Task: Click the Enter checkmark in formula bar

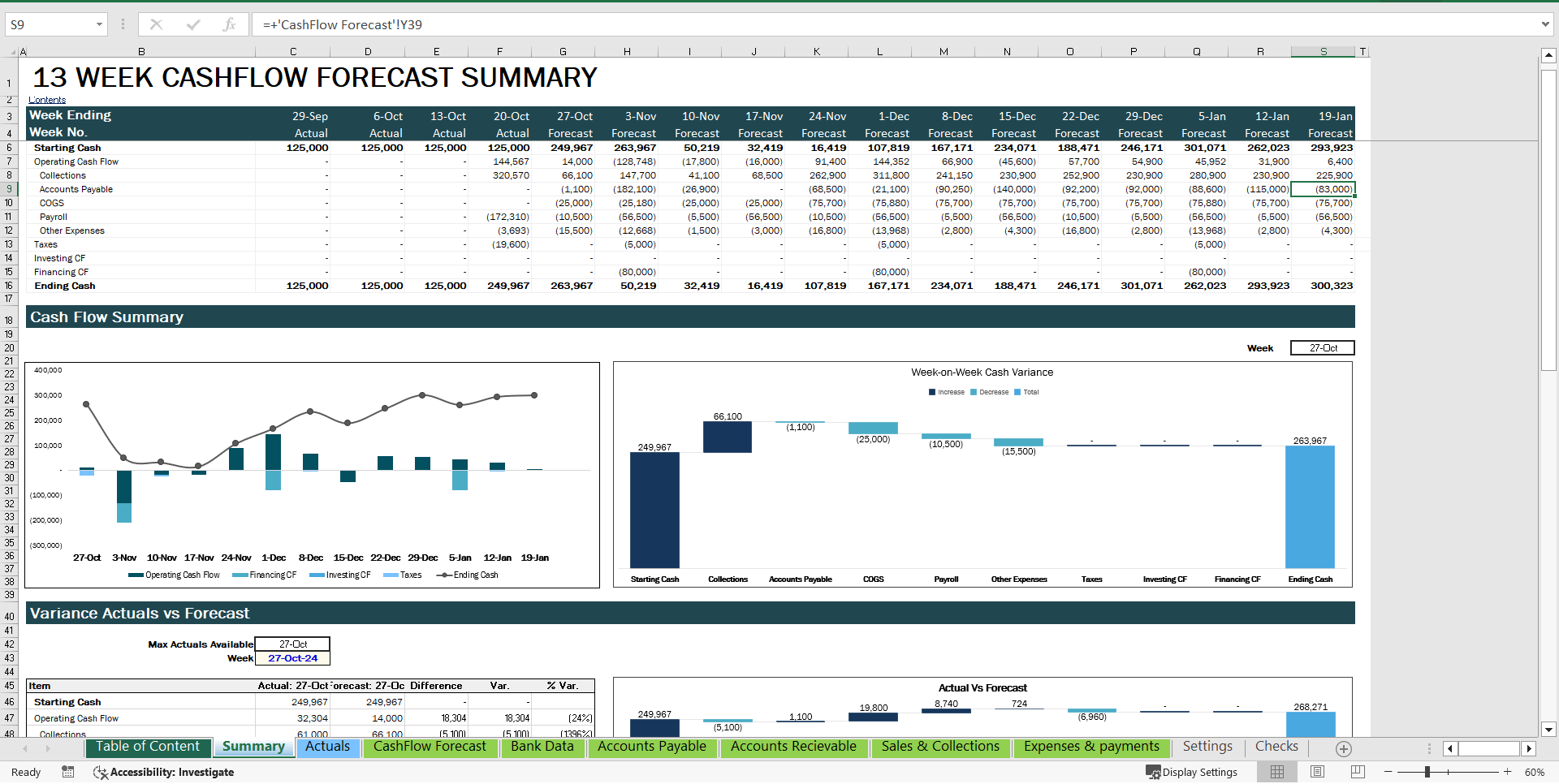Action: pos(193,24)
